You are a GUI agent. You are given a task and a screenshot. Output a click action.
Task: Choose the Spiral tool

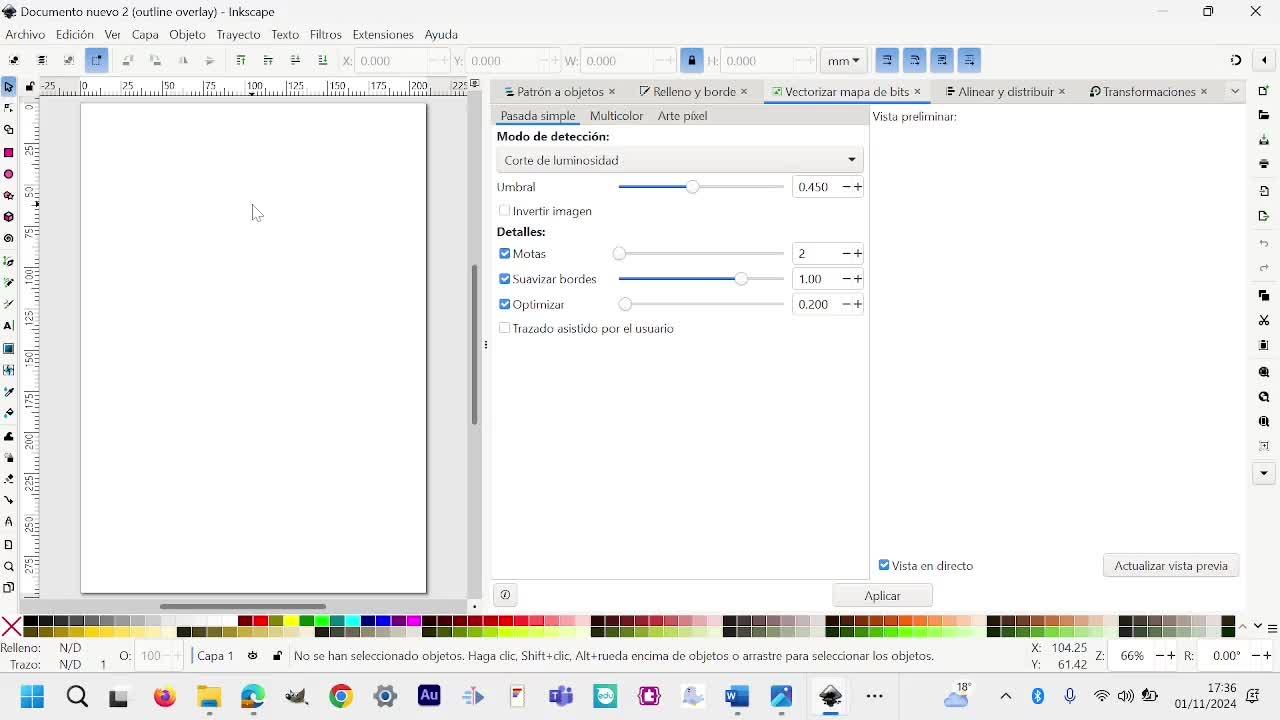tap(9, 239)
